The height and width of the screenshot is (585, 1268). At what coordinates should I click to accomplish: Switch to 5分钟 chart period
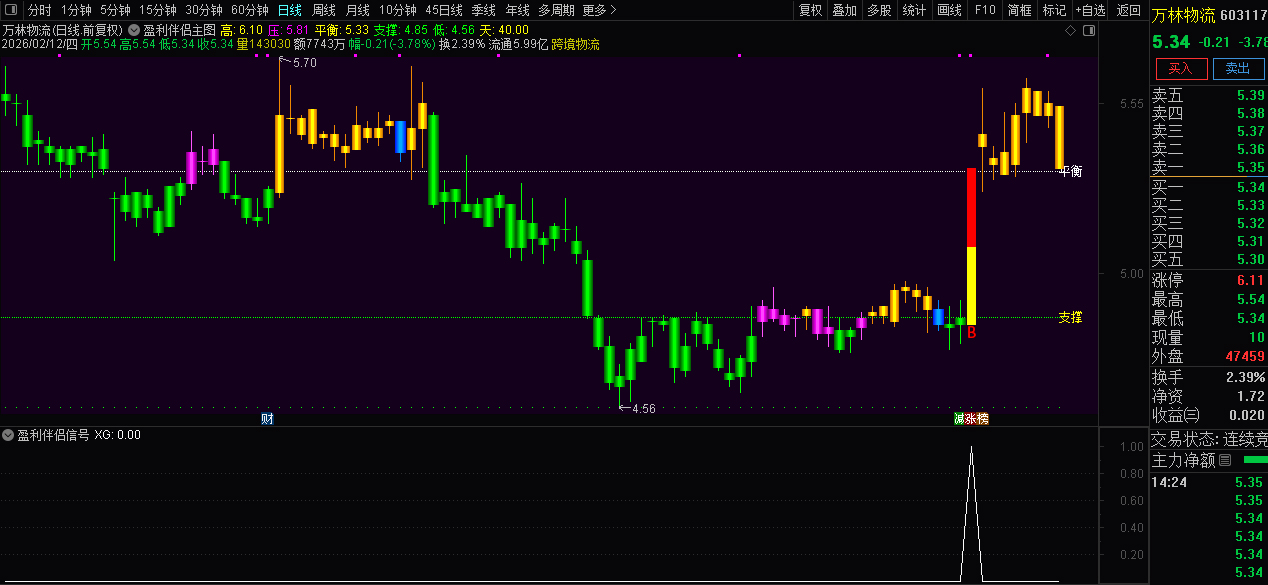click(115, 10)
